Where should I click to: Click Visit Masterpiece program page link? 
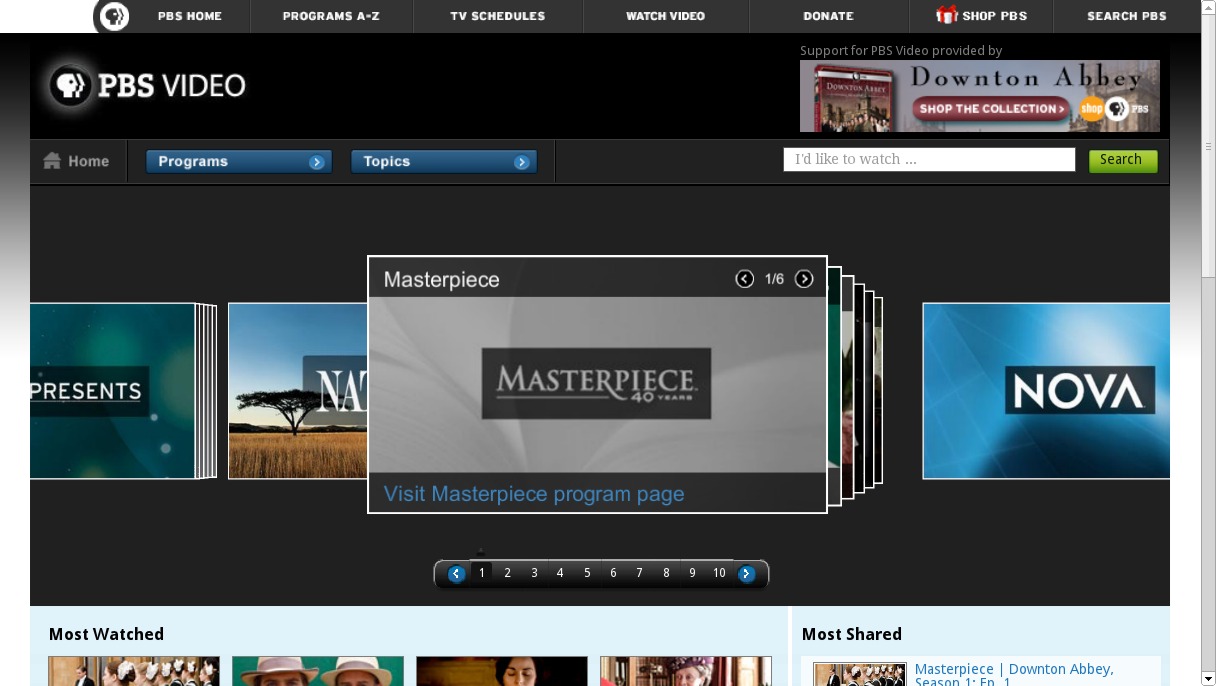[534, 494]
